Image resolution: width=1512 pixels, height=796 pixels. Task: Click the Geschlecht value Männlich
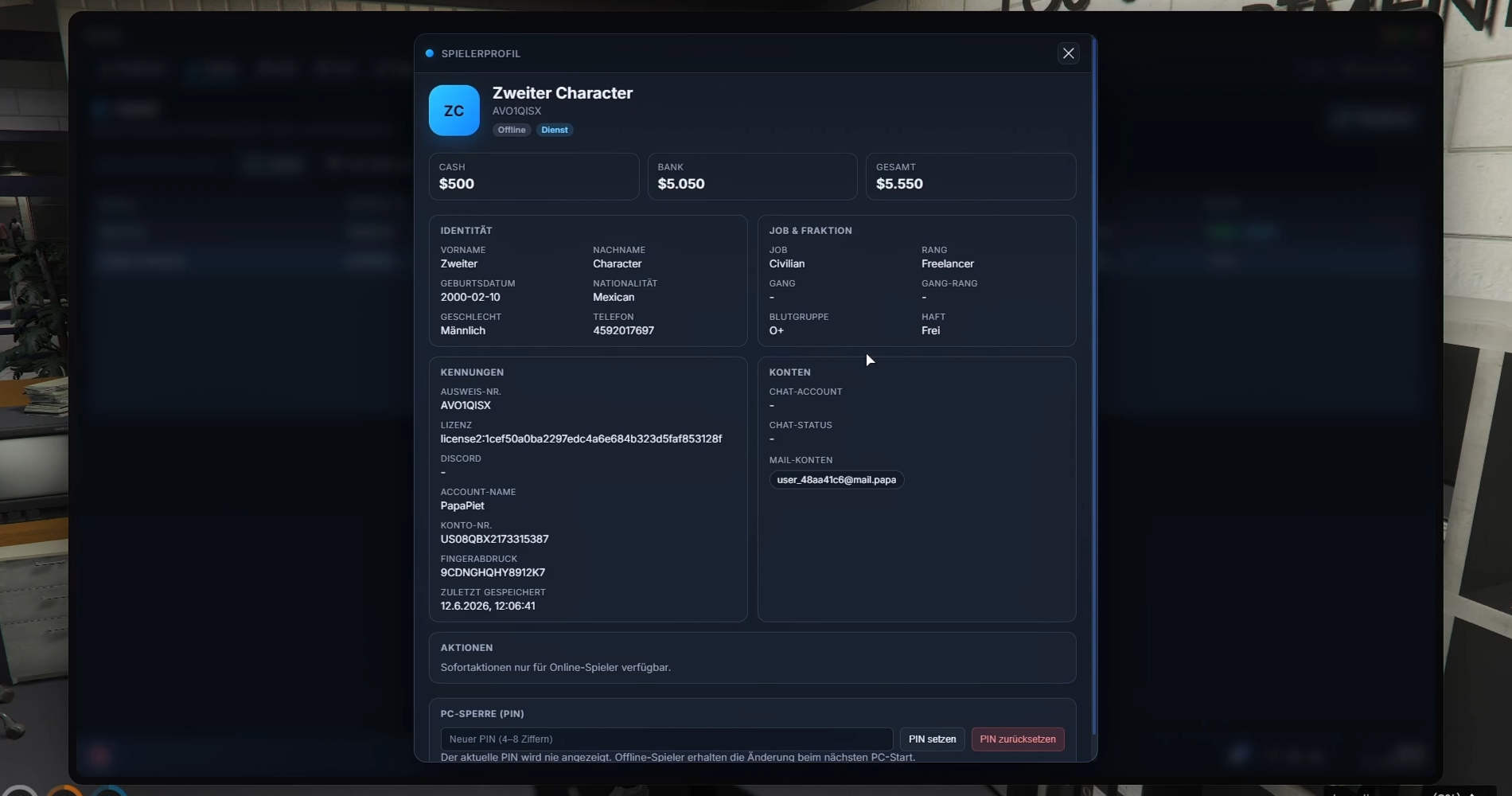tap(463, 330)
